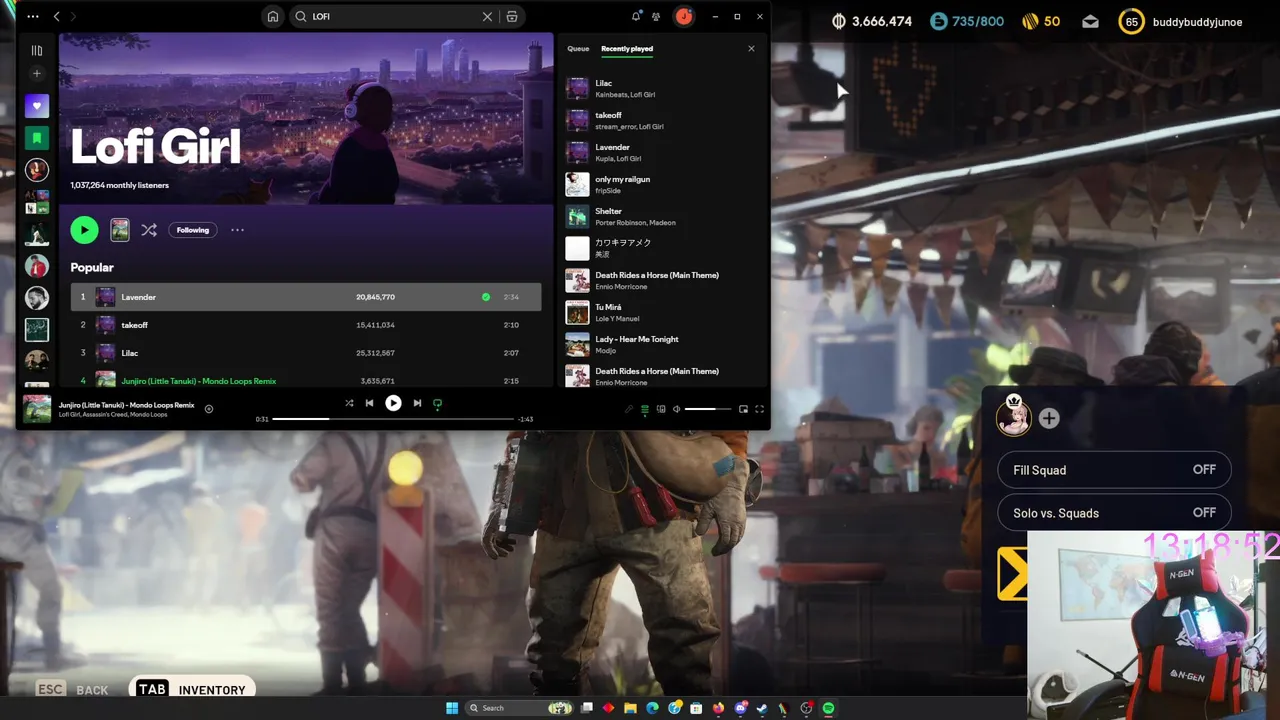This screenshot has height=720, width=1280.
Task: Open only my railgun in Recently played
Action: 660,184
